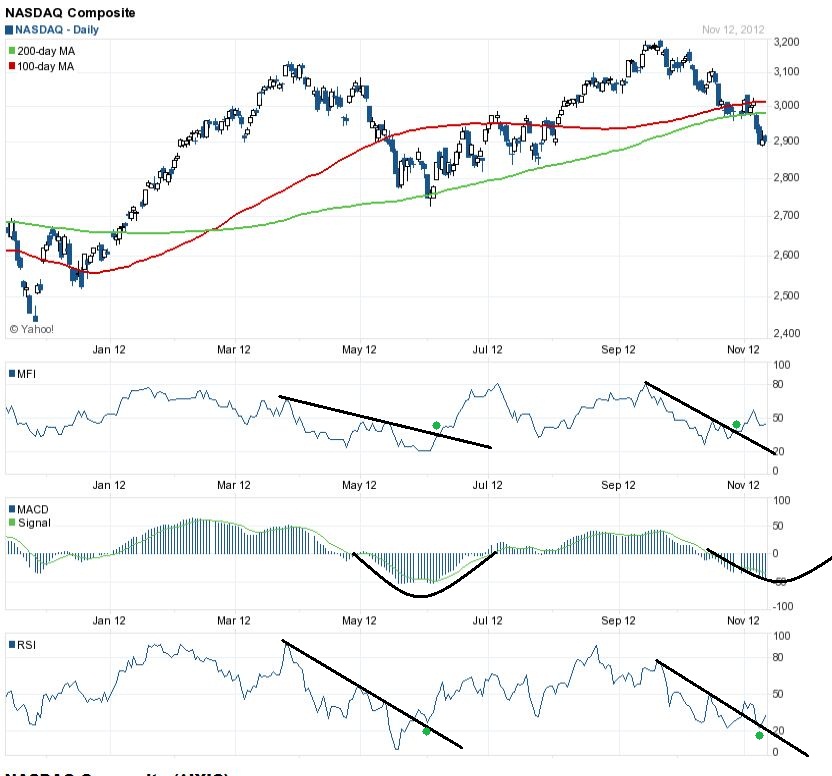Click the MFI green dot near June
832x776 pixels.
[436, 426]
